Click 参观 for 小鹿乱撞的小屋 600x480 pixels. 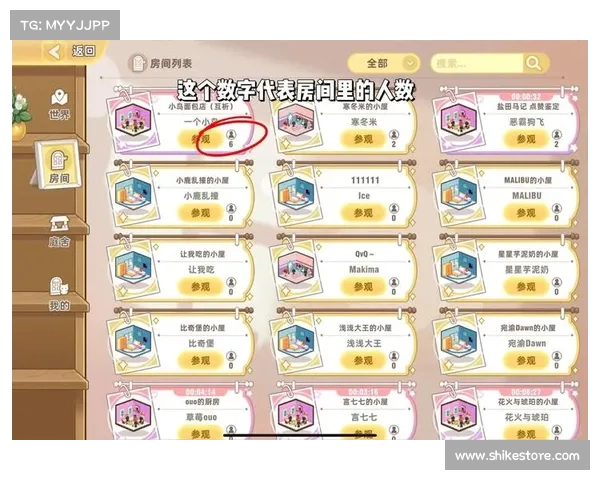pos(201,212)
